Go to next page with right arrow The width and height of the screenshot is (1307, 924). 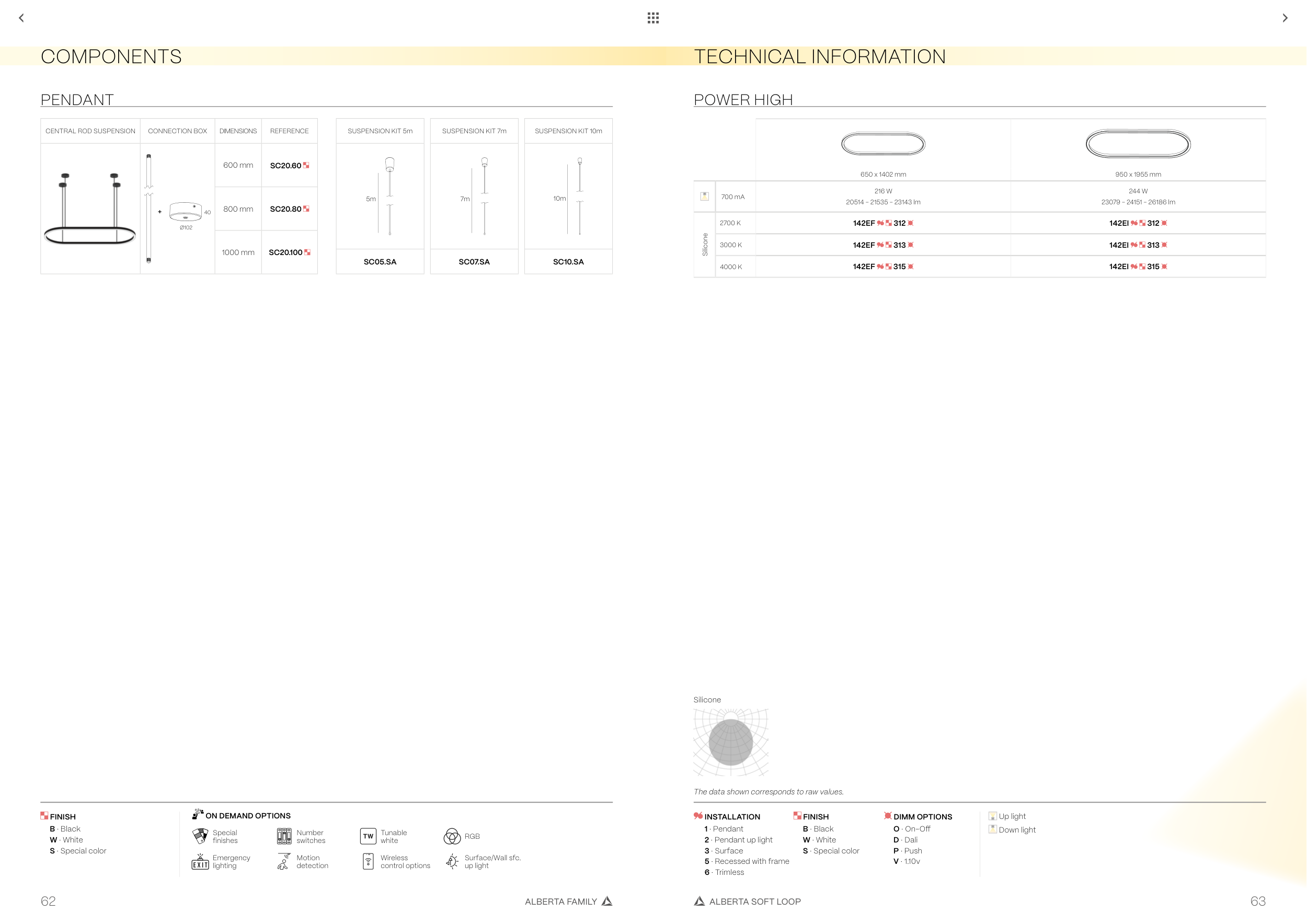1285,18
